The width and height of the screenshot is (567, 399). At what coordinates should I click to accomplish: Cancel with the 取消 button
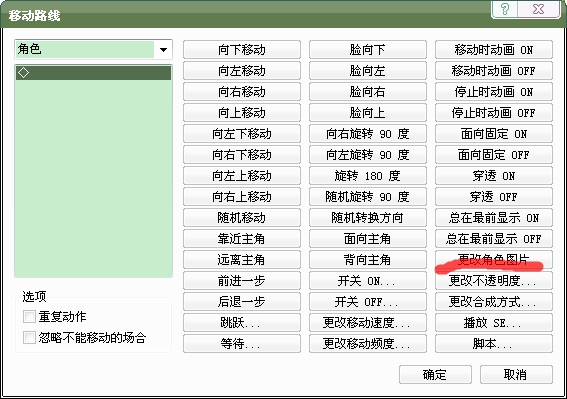click(516, 374)
